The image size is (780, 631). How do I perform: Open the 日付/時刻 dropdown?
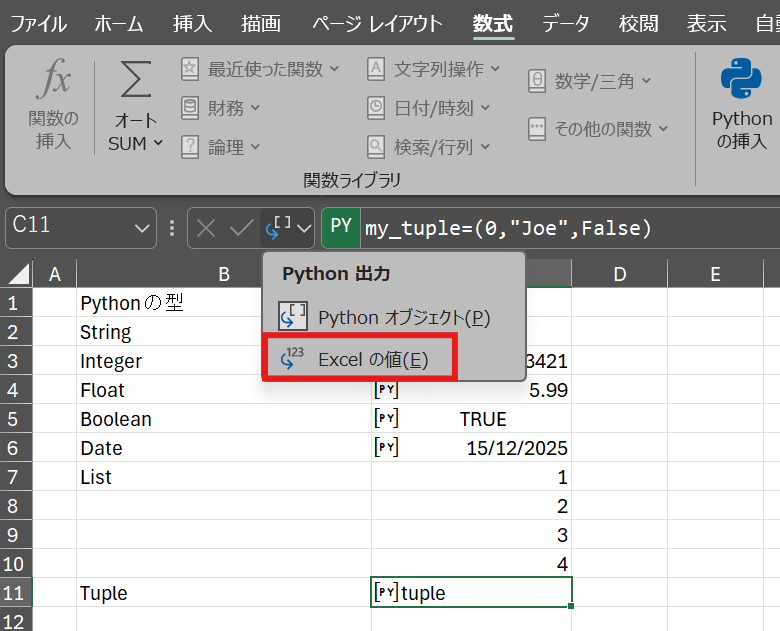[x=429, y=108]
